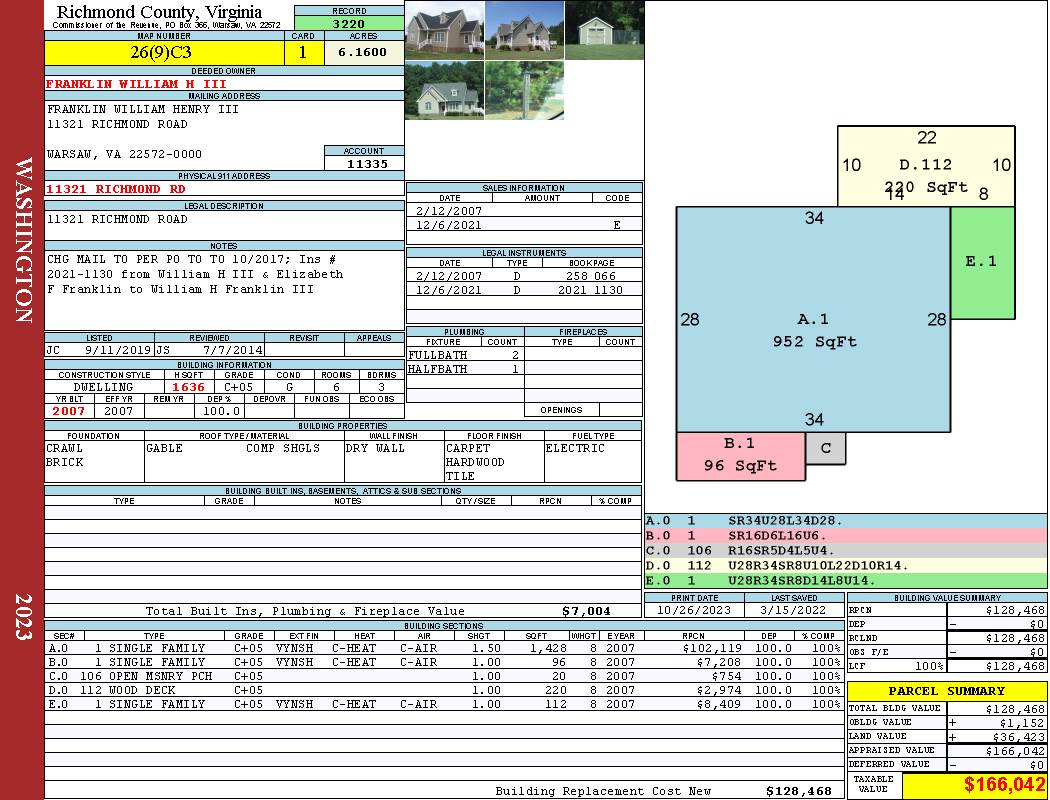The height and width of the screenshot is (800, 1050).
Task: Select listed date 9/11/2019
Action: [118, 349]
